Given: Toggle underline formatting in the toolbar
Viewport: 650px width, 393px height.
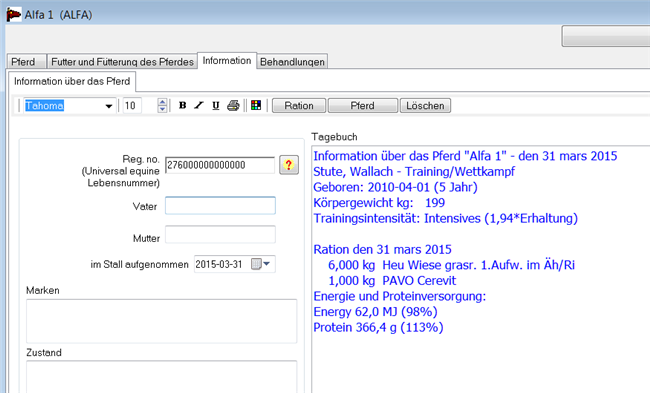Looking at the screenshot, I should point(216,105).
